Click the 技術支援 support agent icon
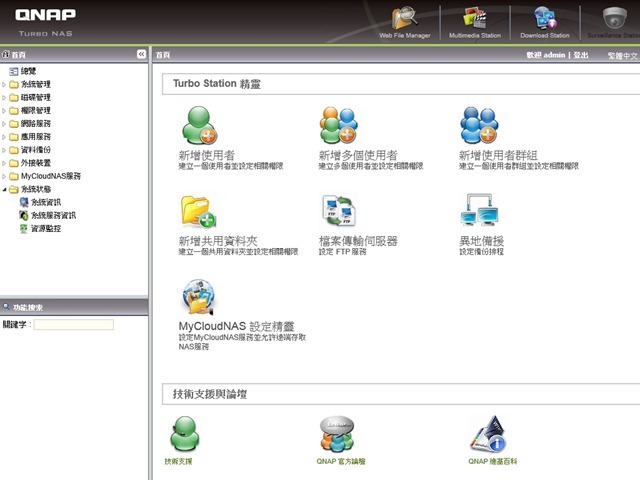This screenshot has height=480, width=640. [x=184, y=434]
